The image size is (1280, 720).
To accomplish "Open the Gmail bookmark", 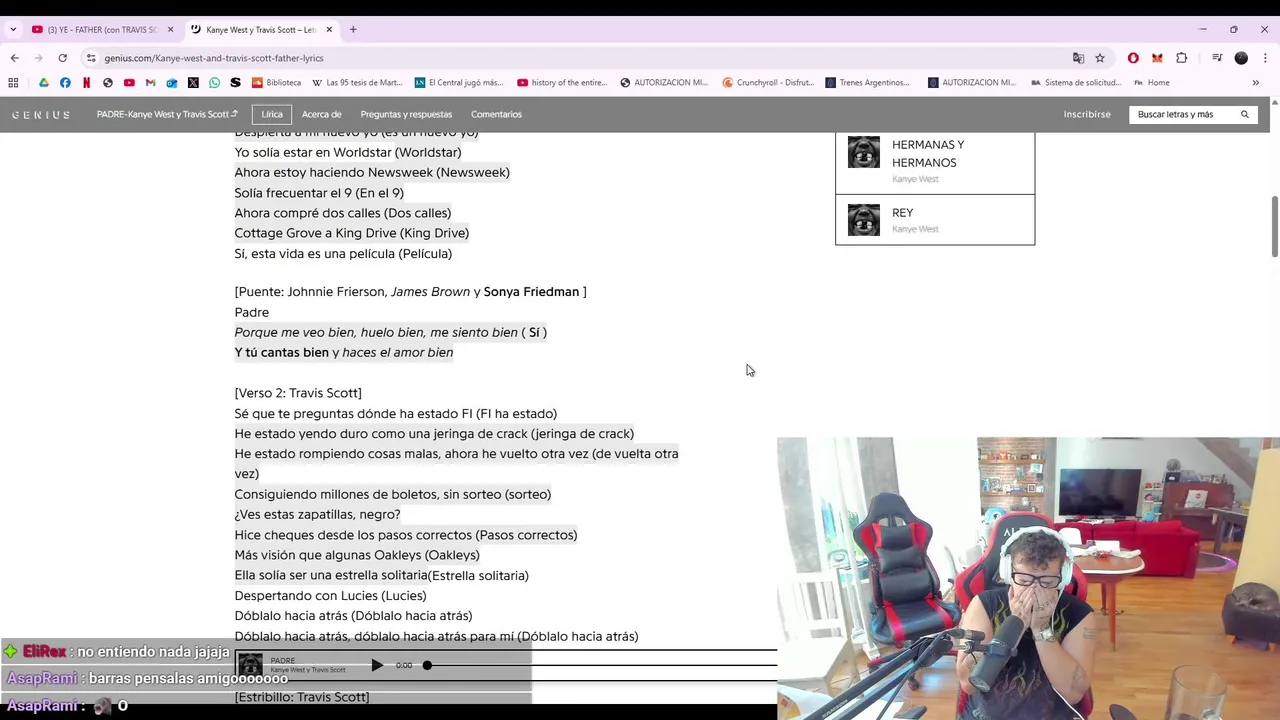I will click(x=150, y=83).
